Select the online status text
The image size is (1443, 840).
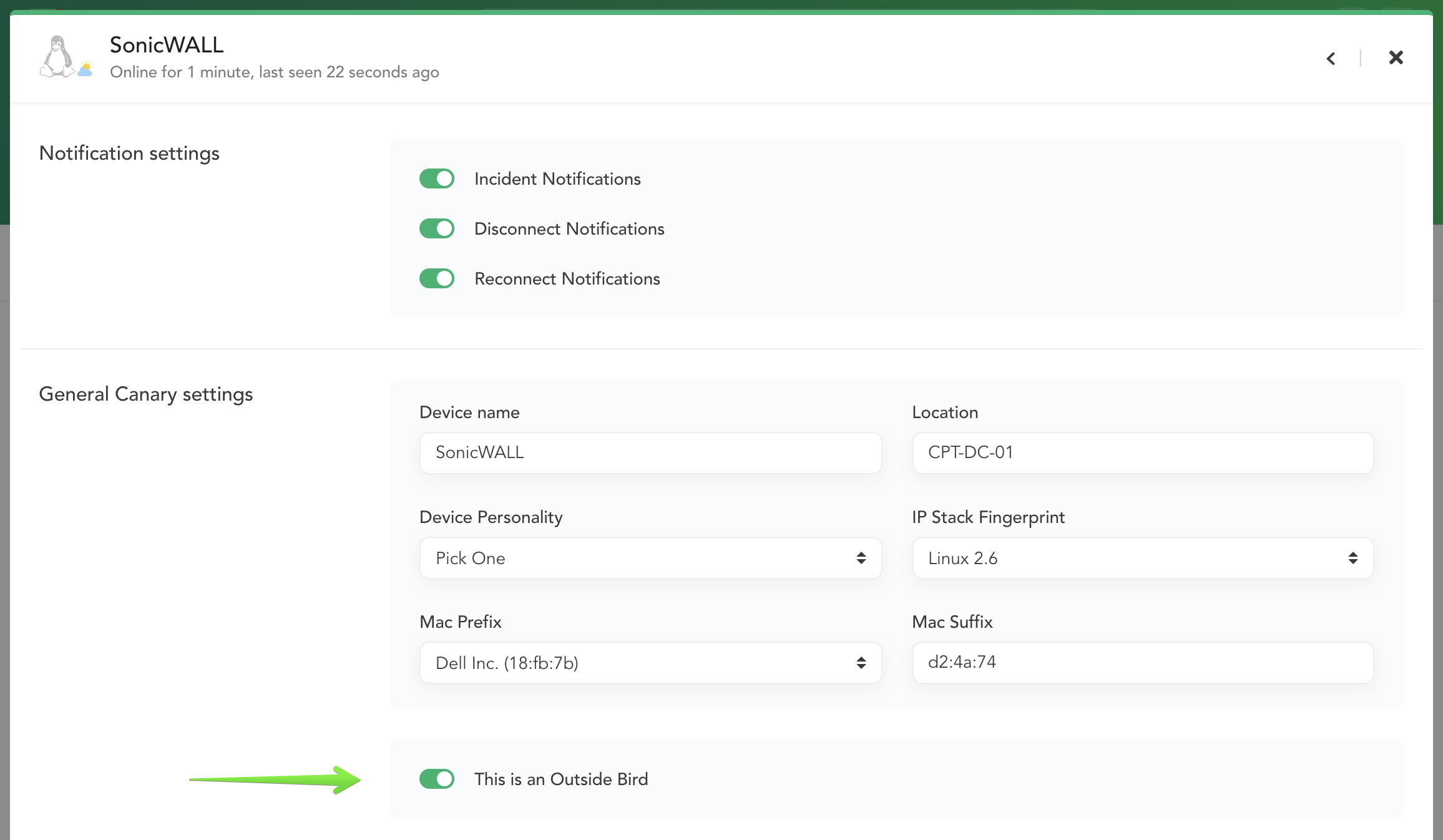(x=275, y=72)
